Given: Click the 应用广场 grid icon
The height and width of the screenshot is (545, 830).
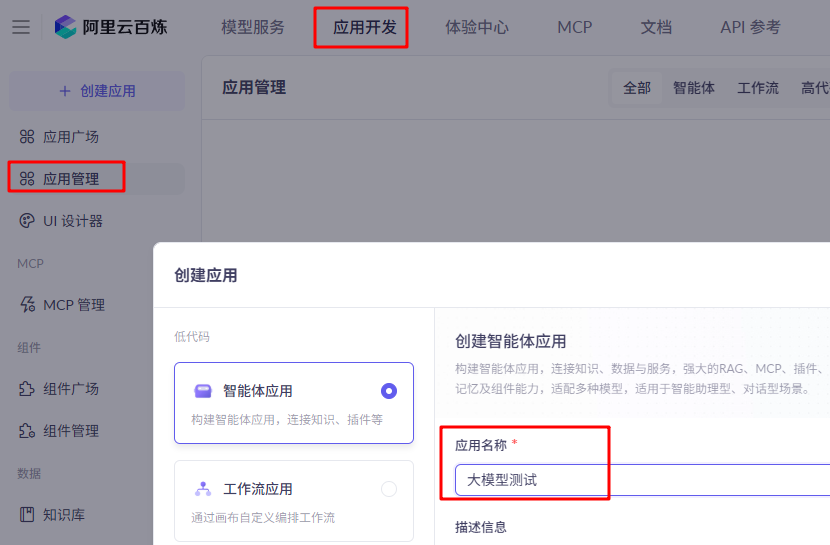Looking at the screenshot, I should click(x=27, y=137).
